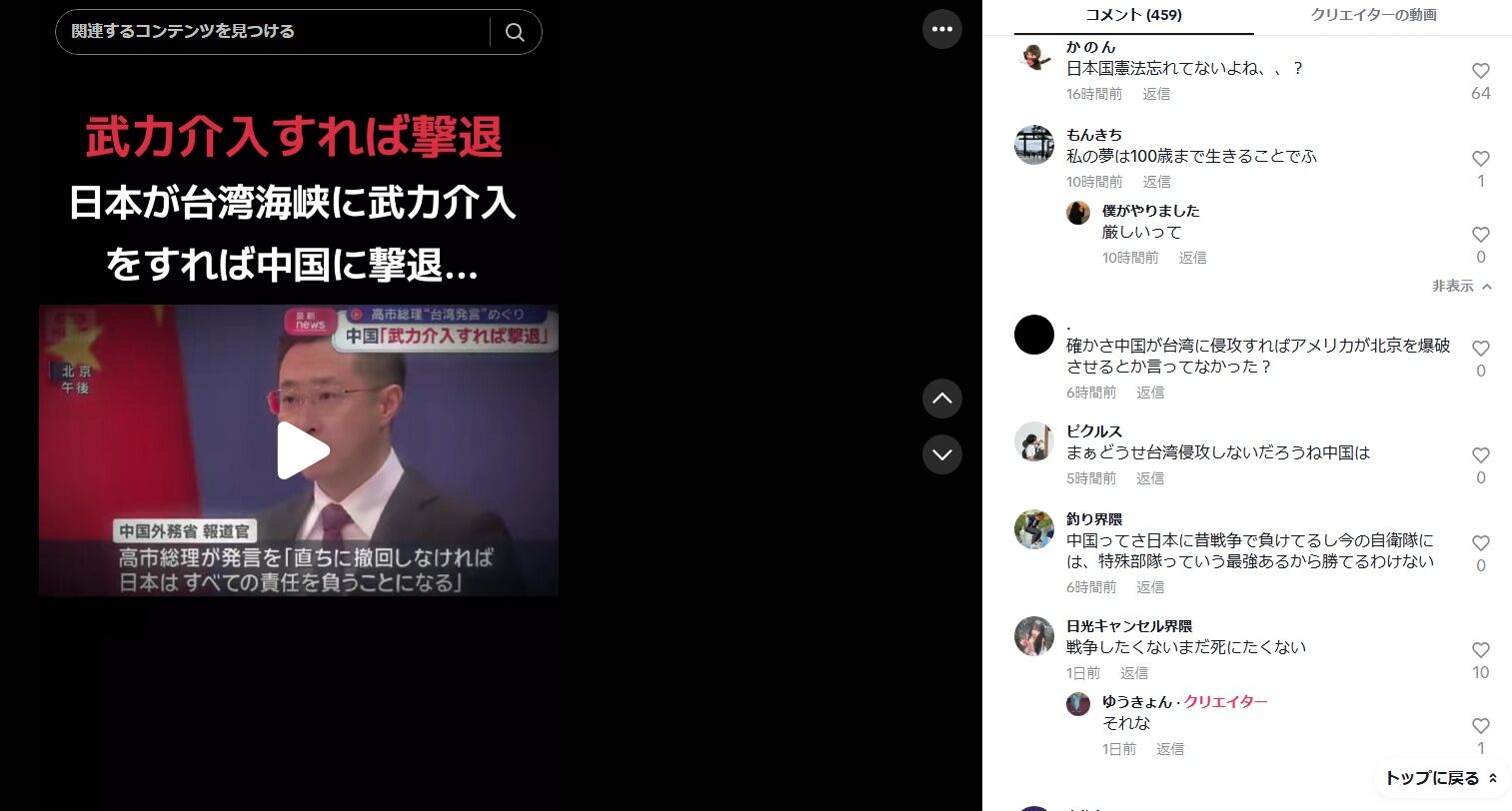Viewport: 1512px width, 811px height.
Task: Select the コメント (459) tab
Action: coord(1133,15)
